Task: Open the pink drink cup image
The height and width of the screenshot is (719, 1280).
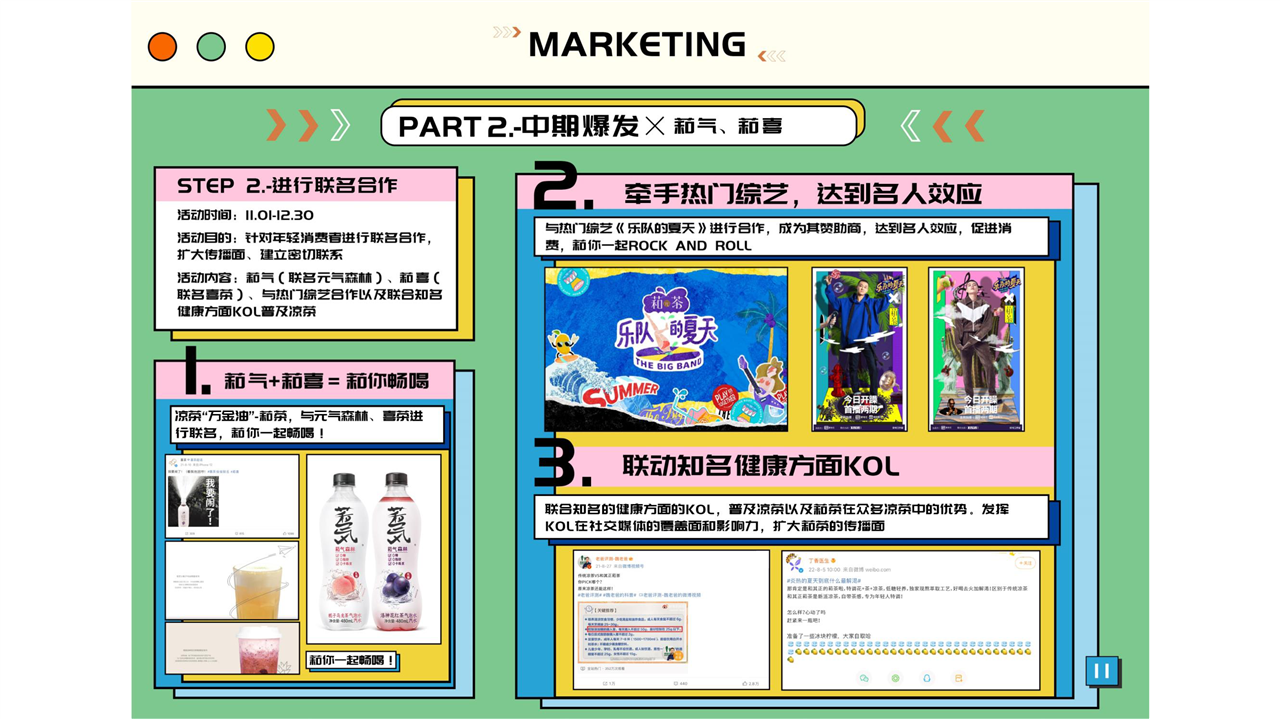Action: tap(232, 648)
